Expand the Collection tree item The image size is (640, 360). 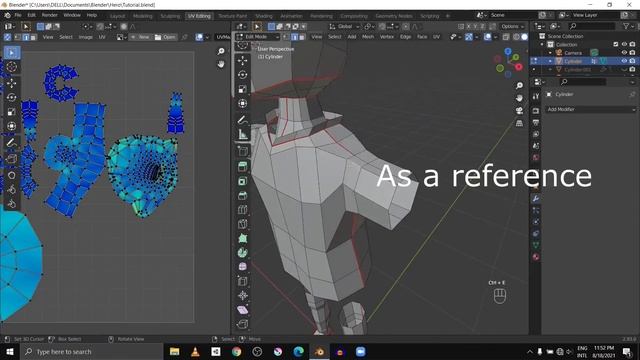coord(542,44)
